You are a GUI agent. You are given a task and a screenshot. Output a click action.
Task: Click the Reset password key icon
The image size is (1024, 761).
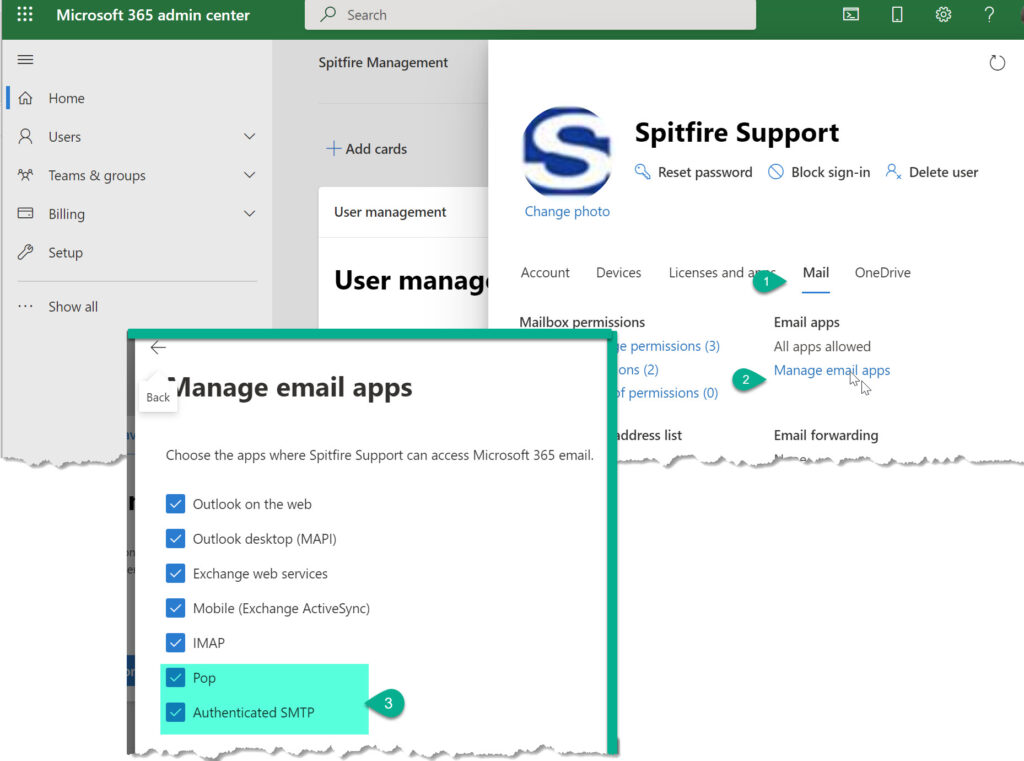coord(642,172)
